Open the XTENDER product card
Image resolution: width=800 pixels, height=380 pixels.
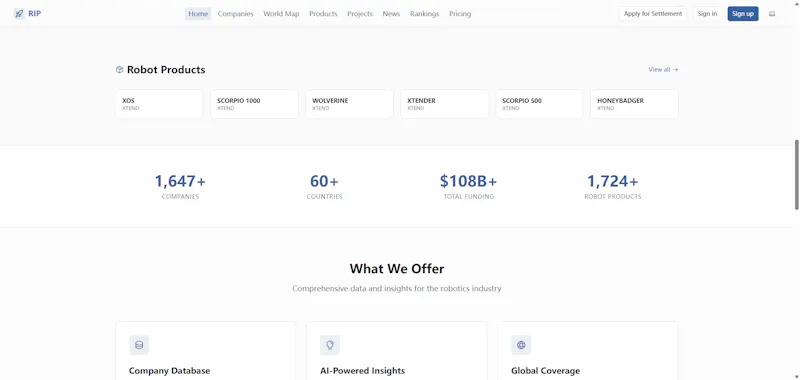[x=444, y=104]
